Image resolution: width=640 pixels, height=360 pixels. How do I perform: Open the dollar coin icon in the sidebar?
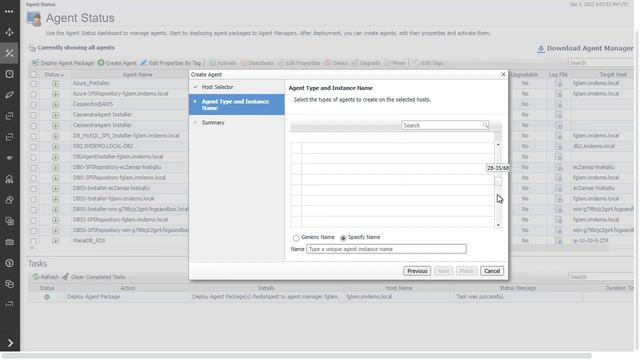[9, 263]
